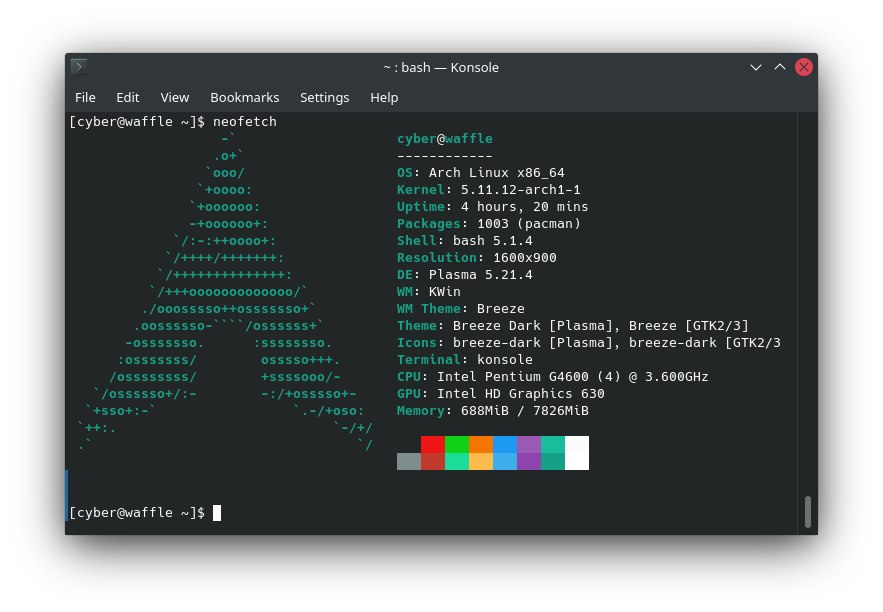883x612 pixels.
Task: Click the 'Theme: Breeze Dark [Plasma]' line
Action: [x=573, y=325]
